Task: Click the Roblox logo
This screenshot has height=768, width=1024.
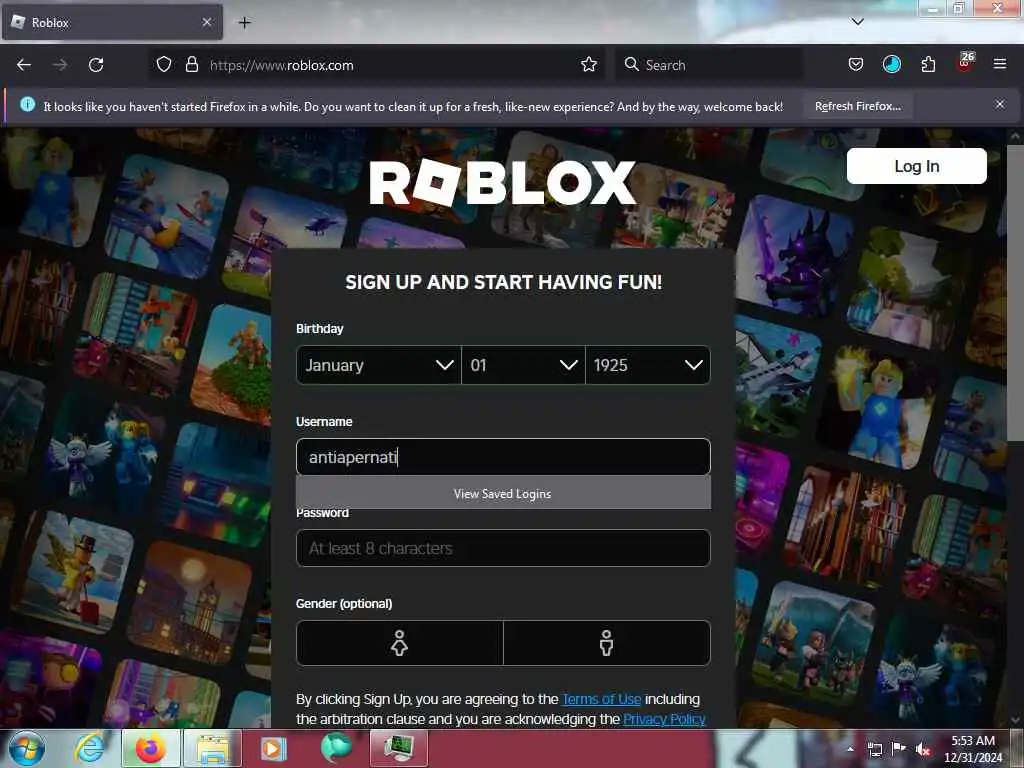Action: pyautogui.click(x=503, y=183)
